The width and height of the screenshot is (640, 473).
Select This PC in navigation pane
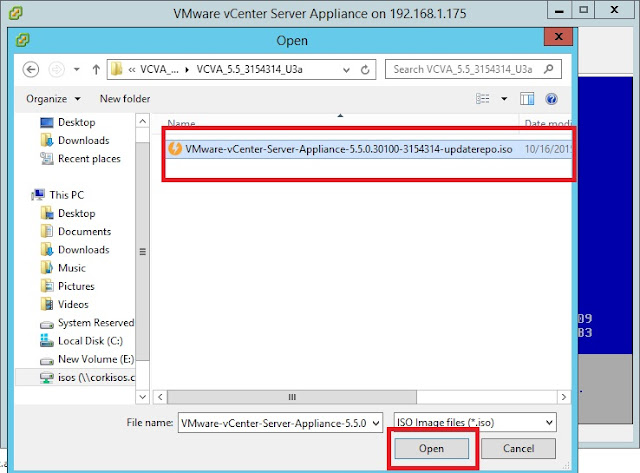[x=58, y=195]
